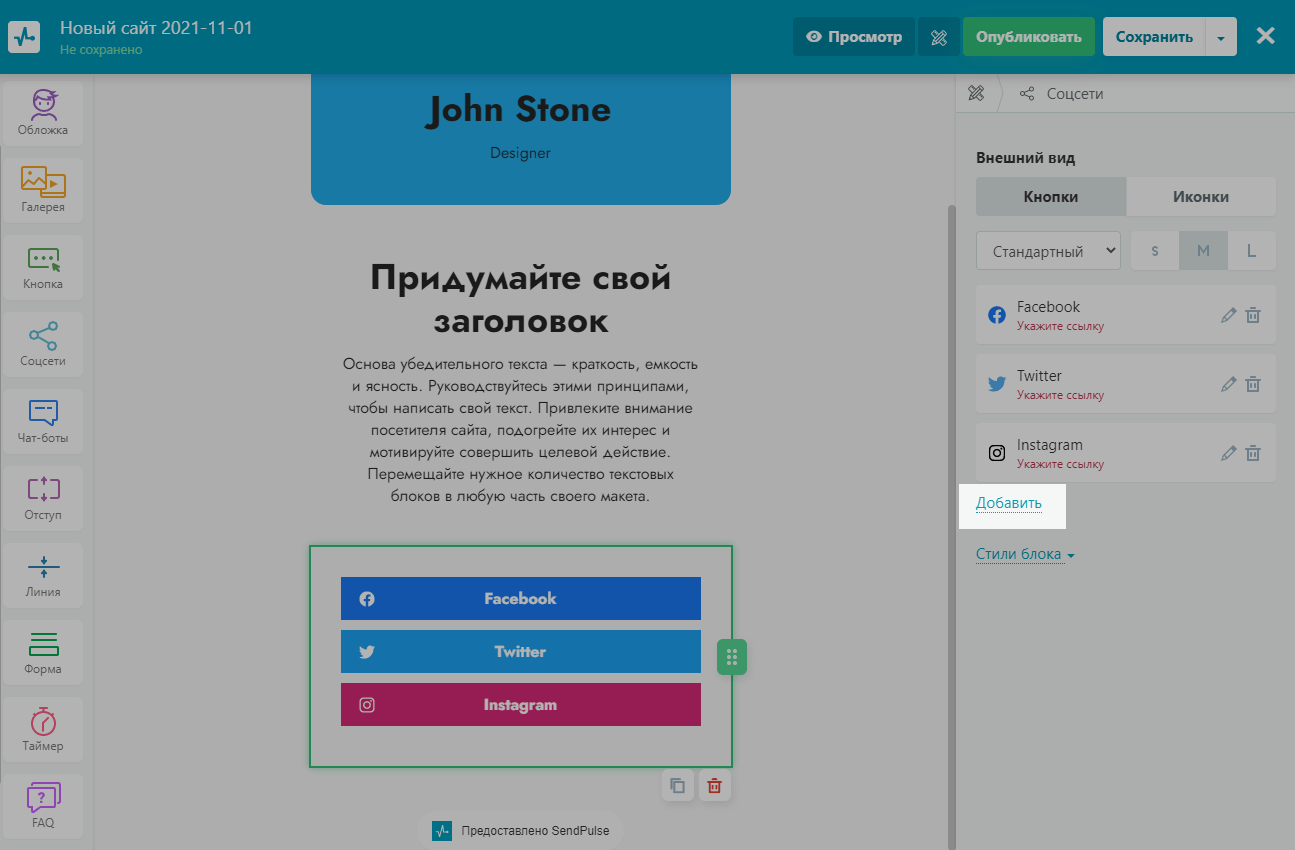The image size is (1295, 850).
Task: Select the Таймер block icon
Action: click(43, 730)
